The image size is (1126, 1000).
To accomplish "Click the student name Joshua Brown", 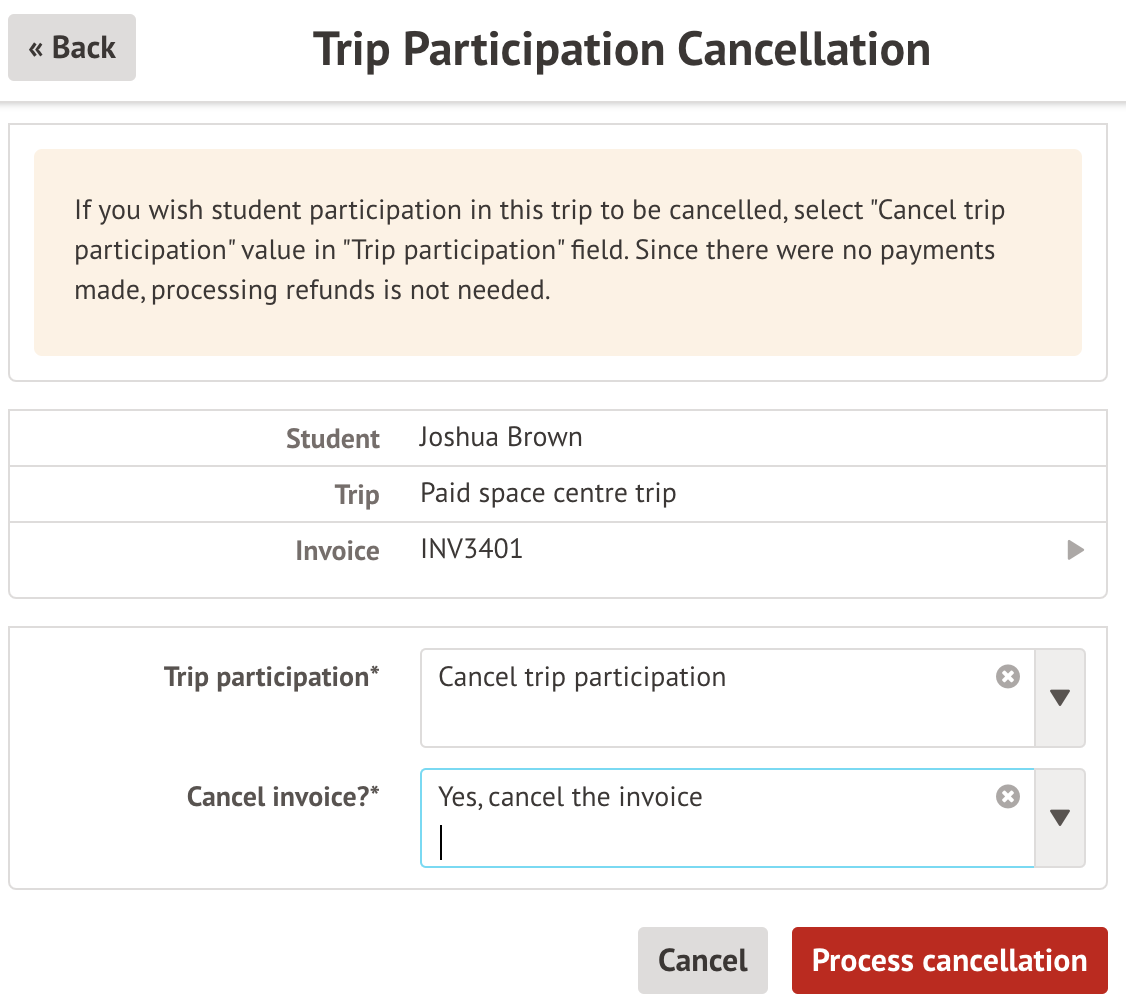I will click(x=500, y=437).
